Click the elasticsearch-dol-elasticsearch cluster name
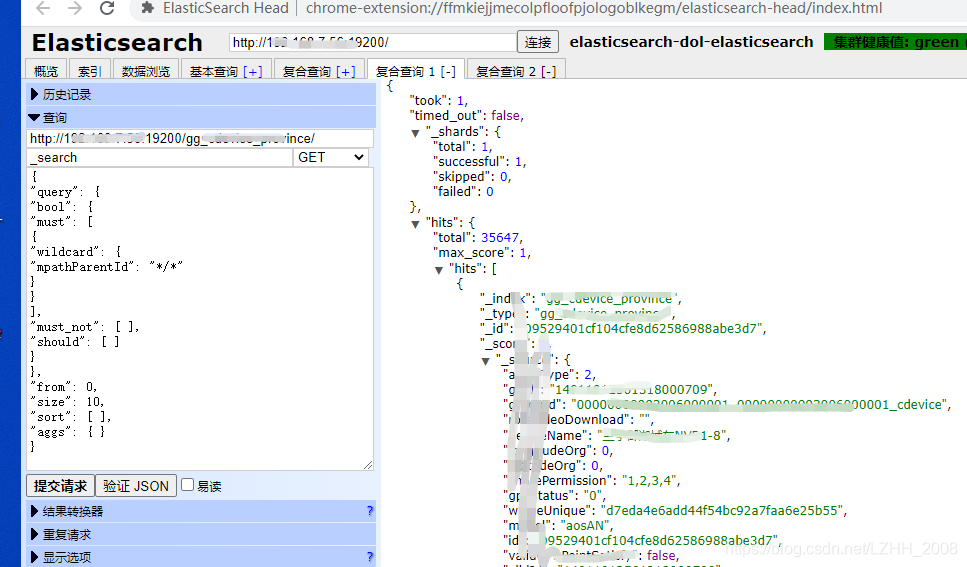Viewport: 967px width, 567px height. 691,42
